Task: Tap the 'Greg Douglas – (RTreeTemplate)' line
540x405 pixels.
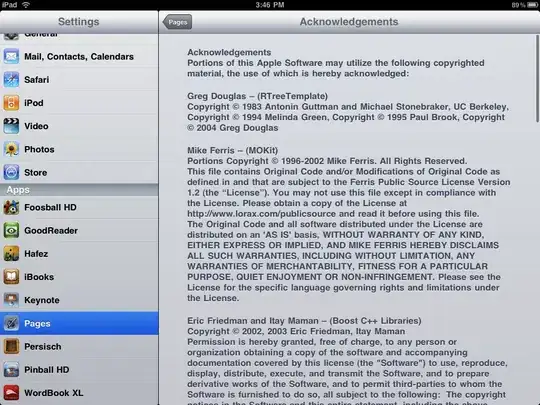Action: tap(258, 96)
